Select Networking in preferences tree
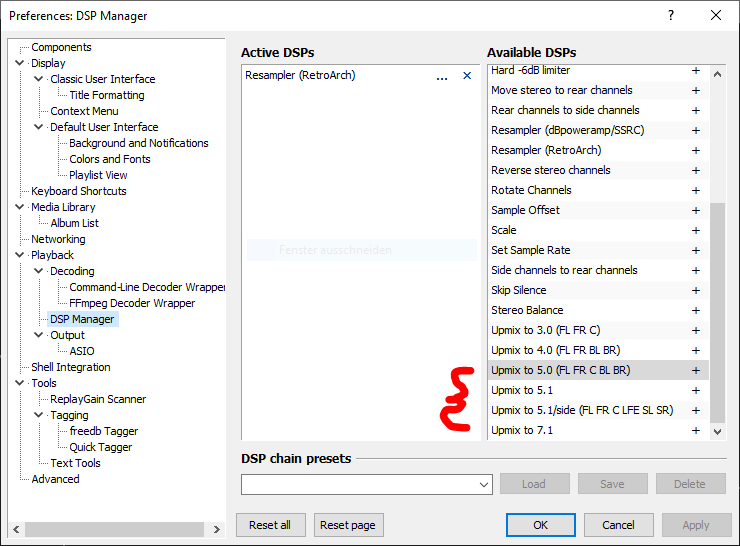This screenshot has height=546, width=740. [x=58, y=239]
